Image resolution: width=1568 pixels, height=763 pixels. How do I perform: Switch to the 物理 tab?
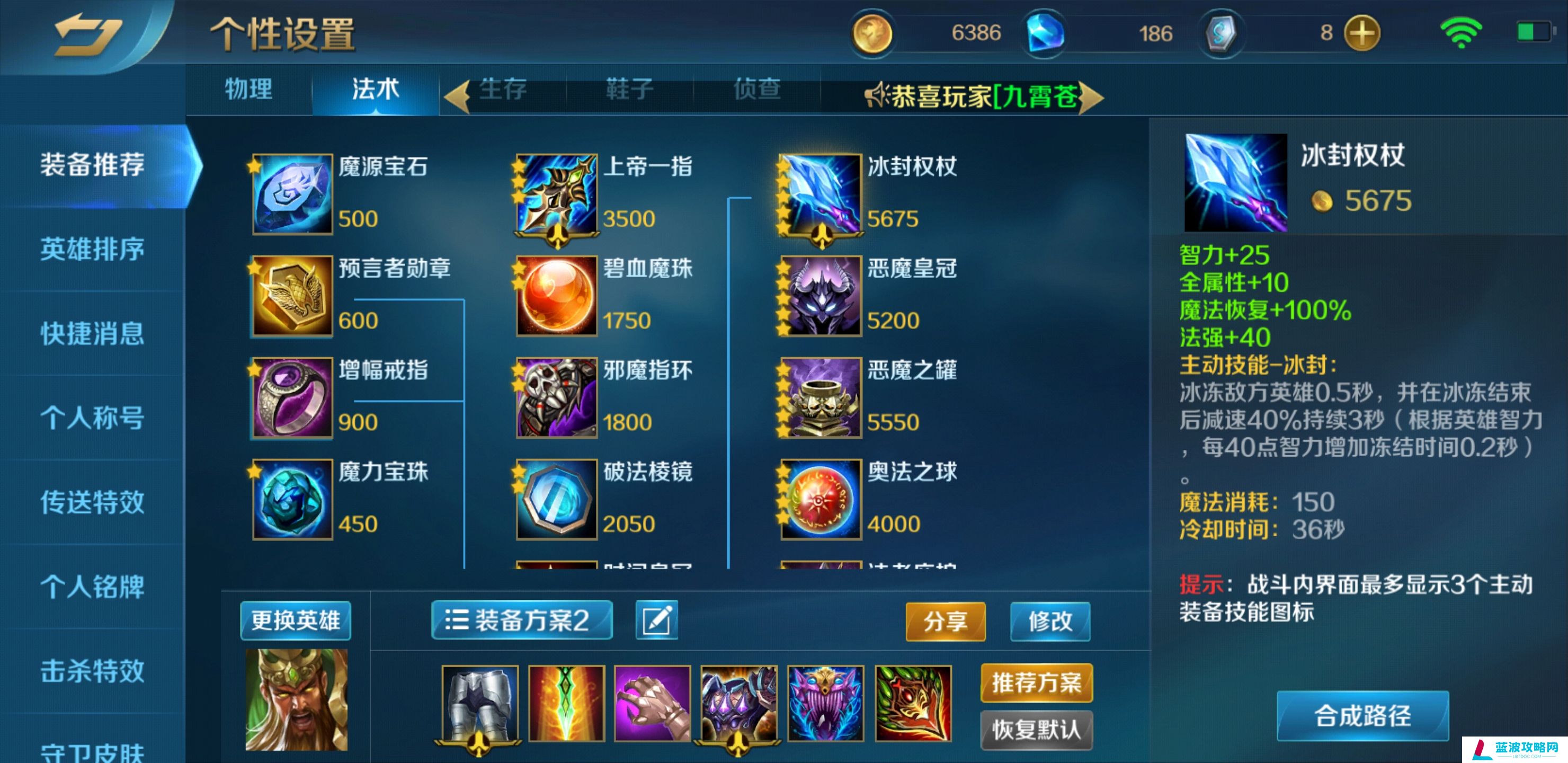coord(248,90)
